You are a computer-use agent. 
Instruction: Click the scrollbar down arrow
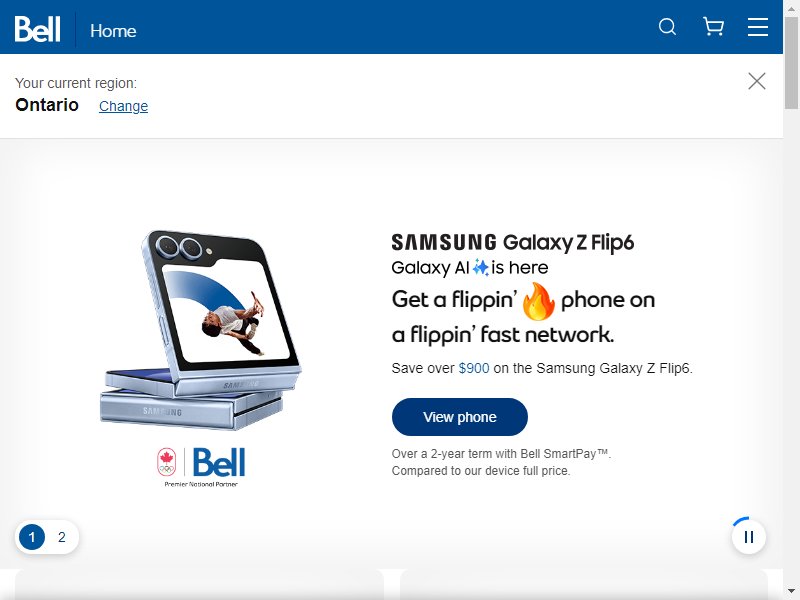click(x=791, y=591)
